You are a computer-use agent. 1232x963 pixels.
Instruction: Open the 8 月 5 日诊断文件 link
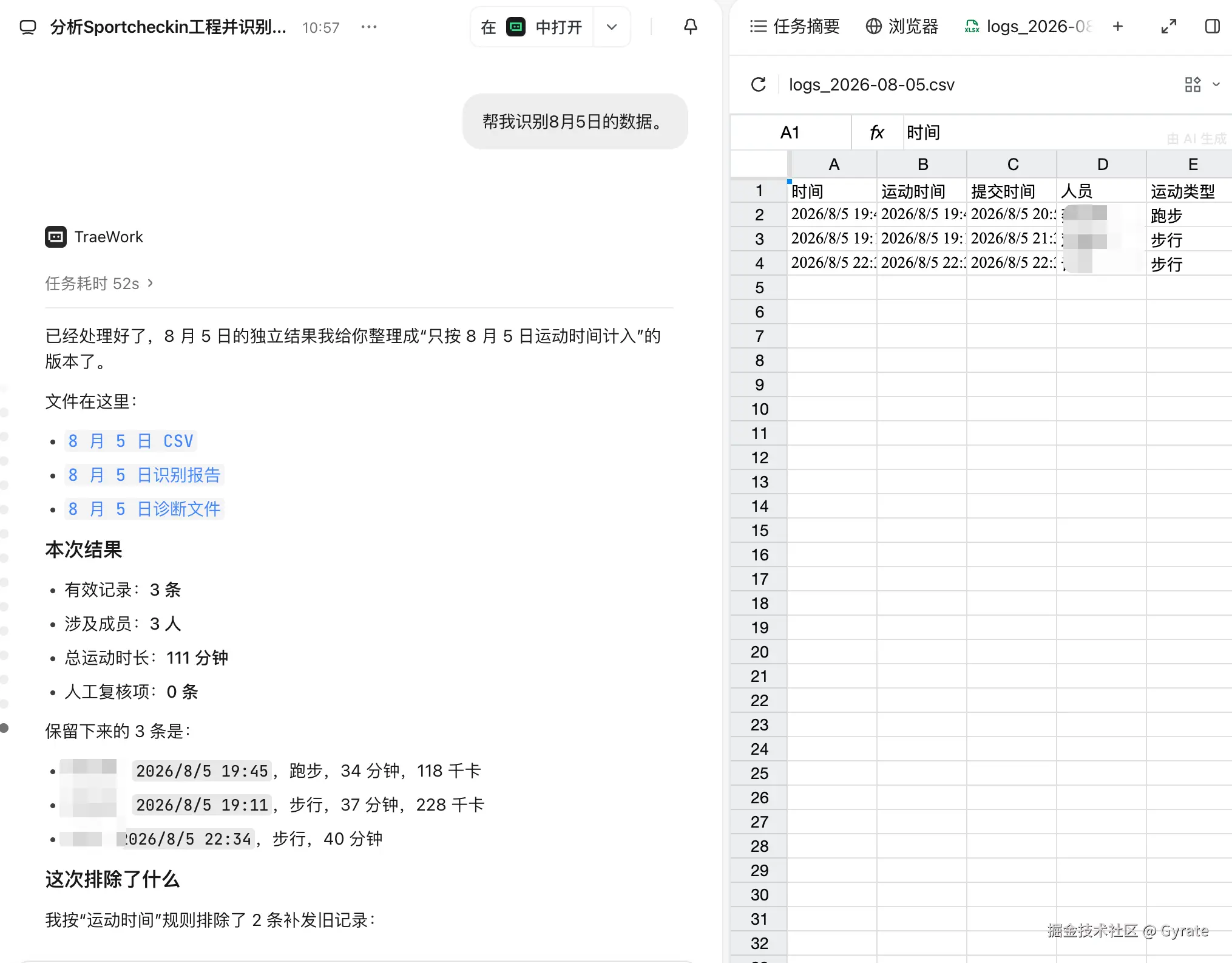point(144,509)
